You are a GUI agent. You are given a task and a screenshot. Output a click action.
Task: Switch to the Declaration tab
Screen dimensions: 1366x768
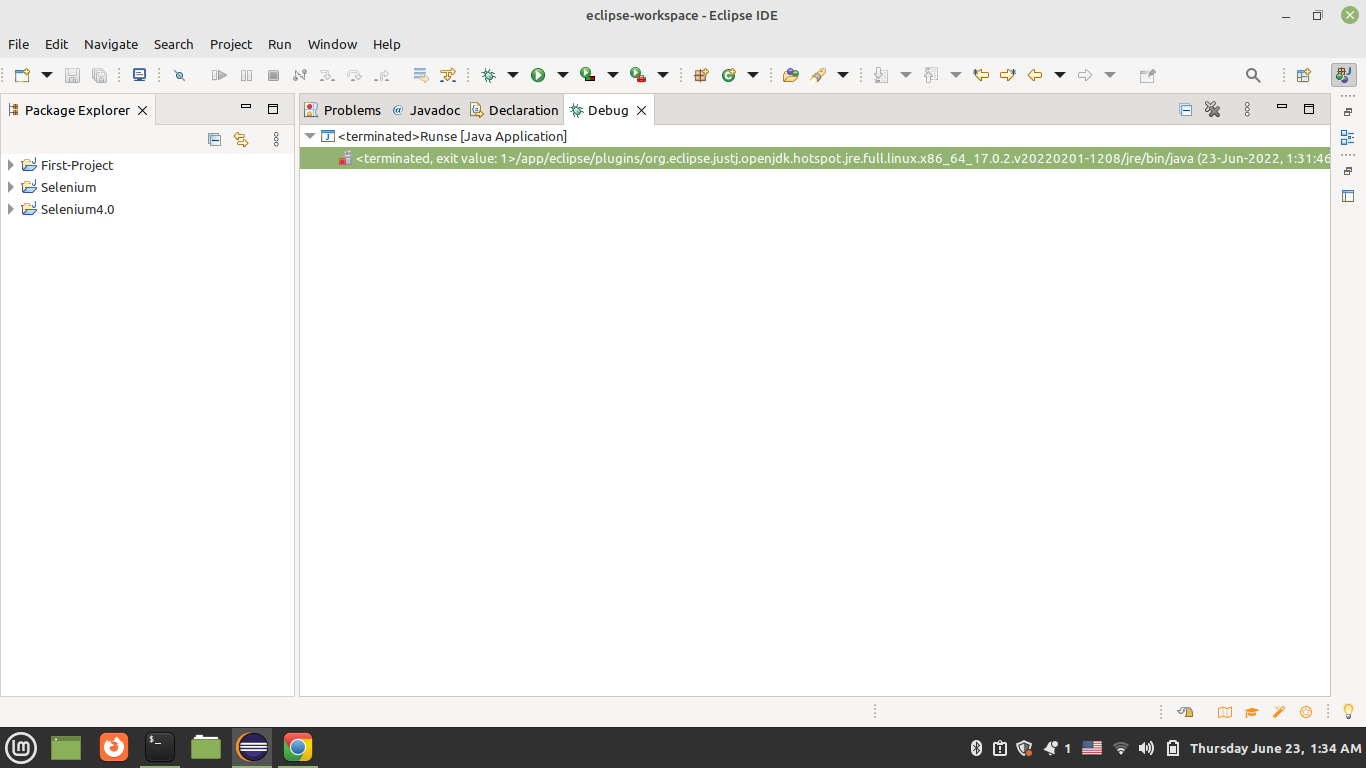tap(514, 110)
